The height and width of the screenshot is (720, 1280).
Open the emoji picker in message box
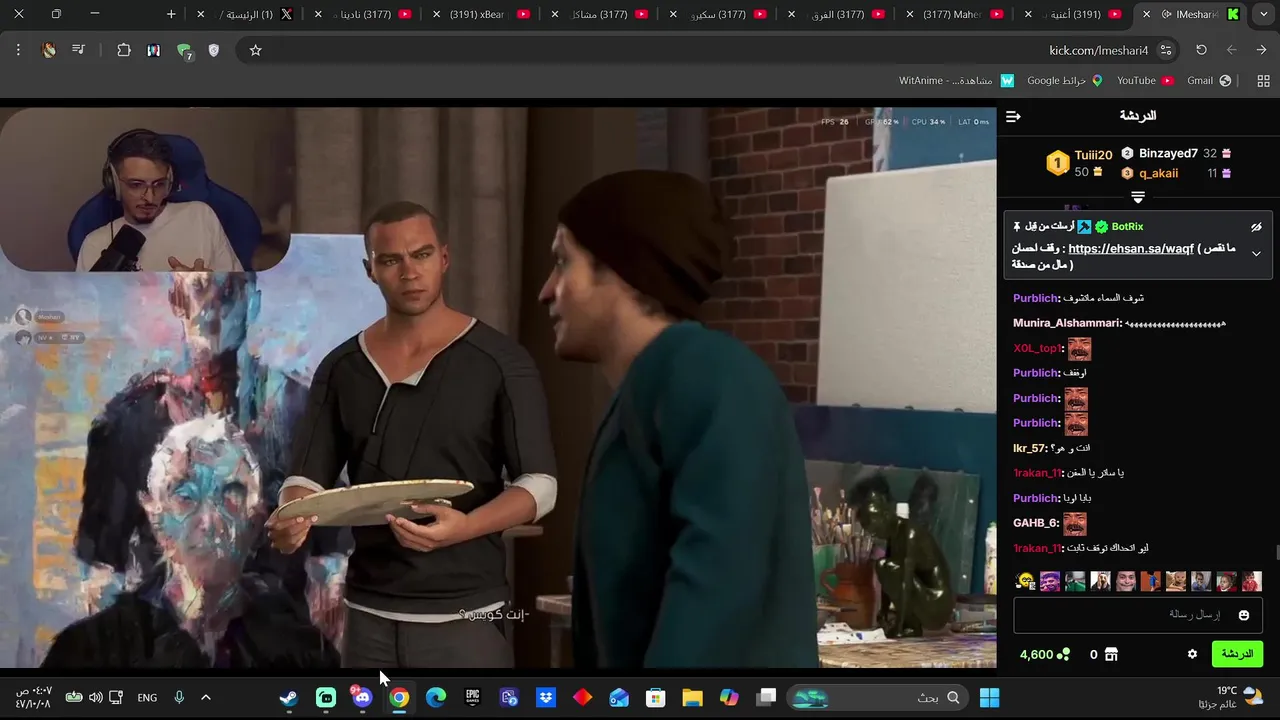click(1244, 615)
